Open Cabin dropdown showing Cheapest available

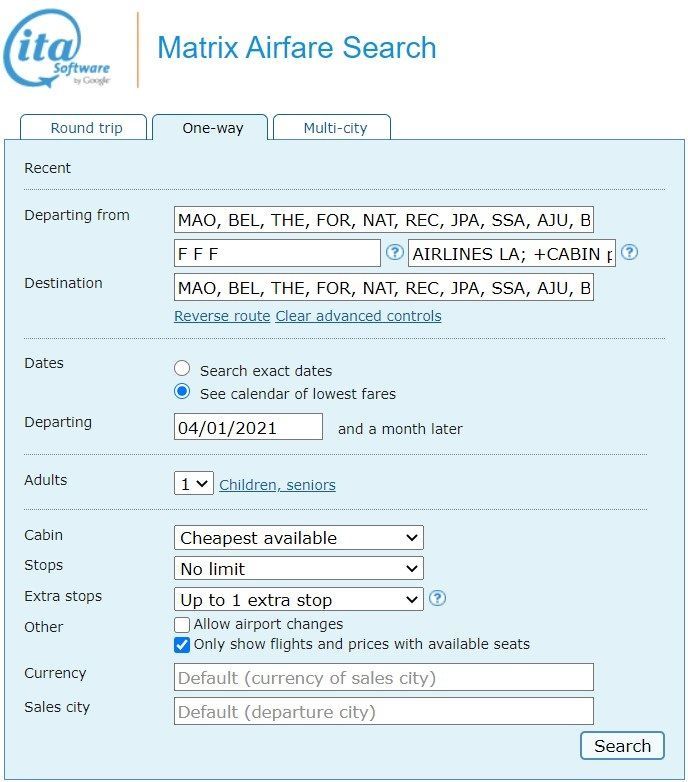[299, 538]
